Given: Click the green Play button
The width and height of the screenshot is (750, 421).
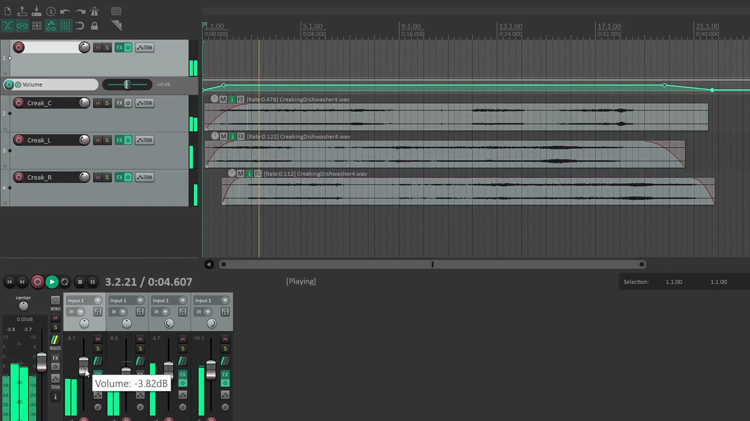Looking at the screenshot, I should pyautogui.click(x=52, y=282).
